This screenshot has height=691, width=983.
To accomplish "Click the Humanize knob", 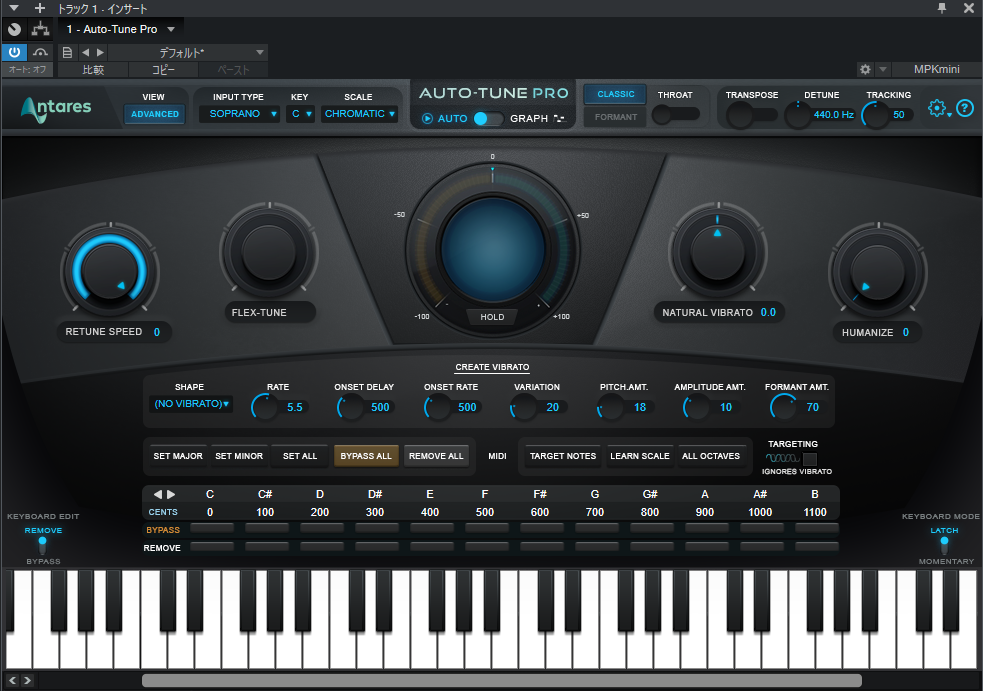I will point(877,272).
